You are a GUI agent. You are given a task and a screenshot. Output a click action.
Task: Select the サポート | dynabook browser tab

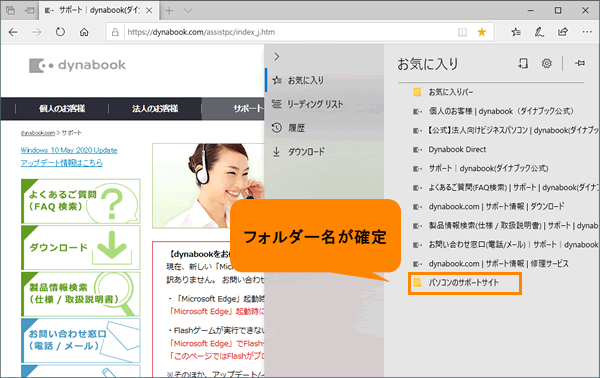pyautogui.click(x=98, y=11)
